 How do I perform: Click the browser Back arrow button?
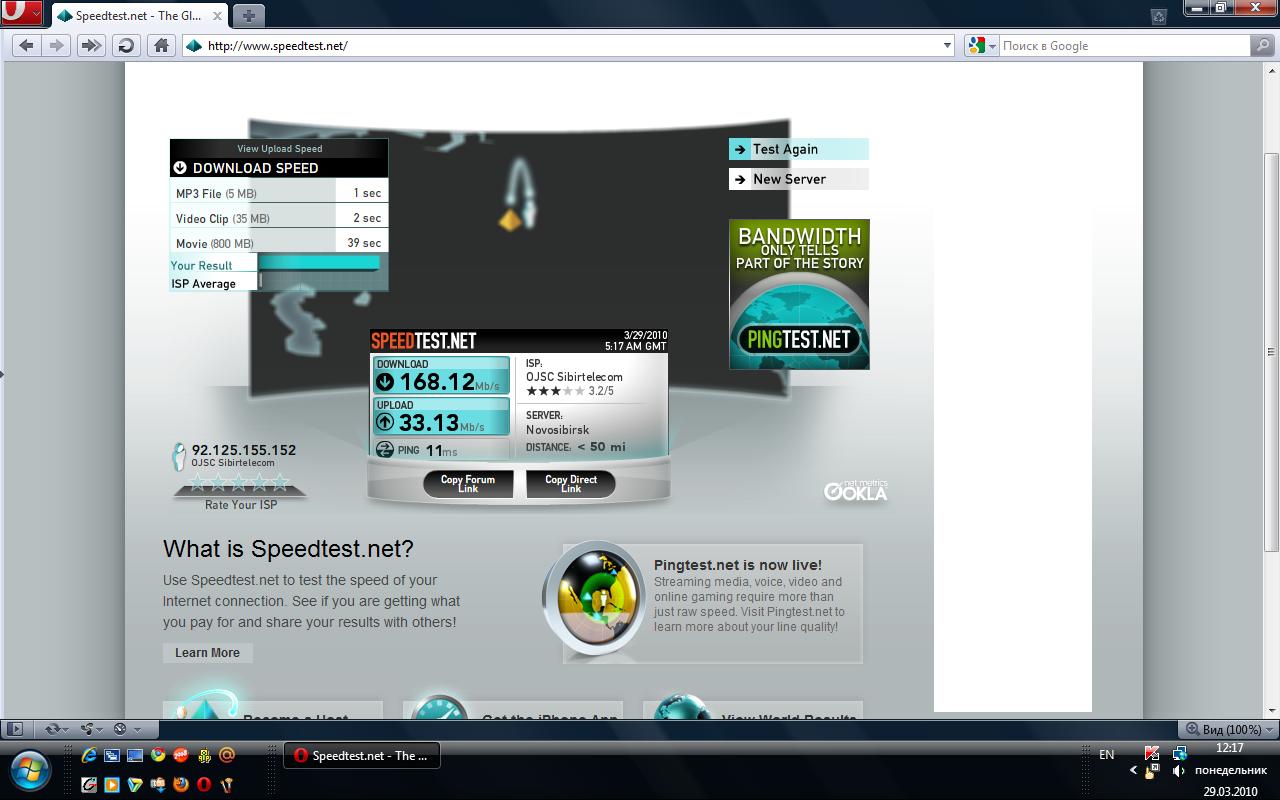click(x=26, y=45)
